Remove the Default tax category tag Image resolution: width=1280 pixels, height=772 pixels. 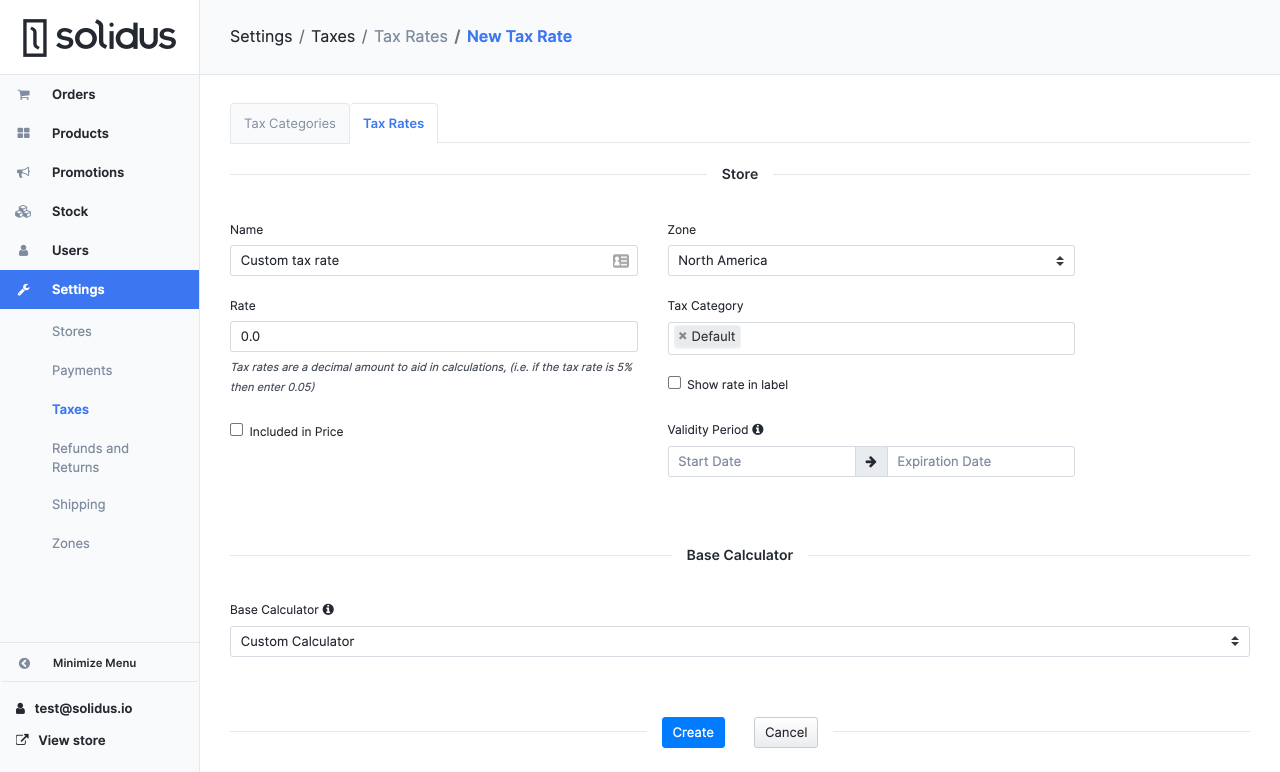coord(683,336)
